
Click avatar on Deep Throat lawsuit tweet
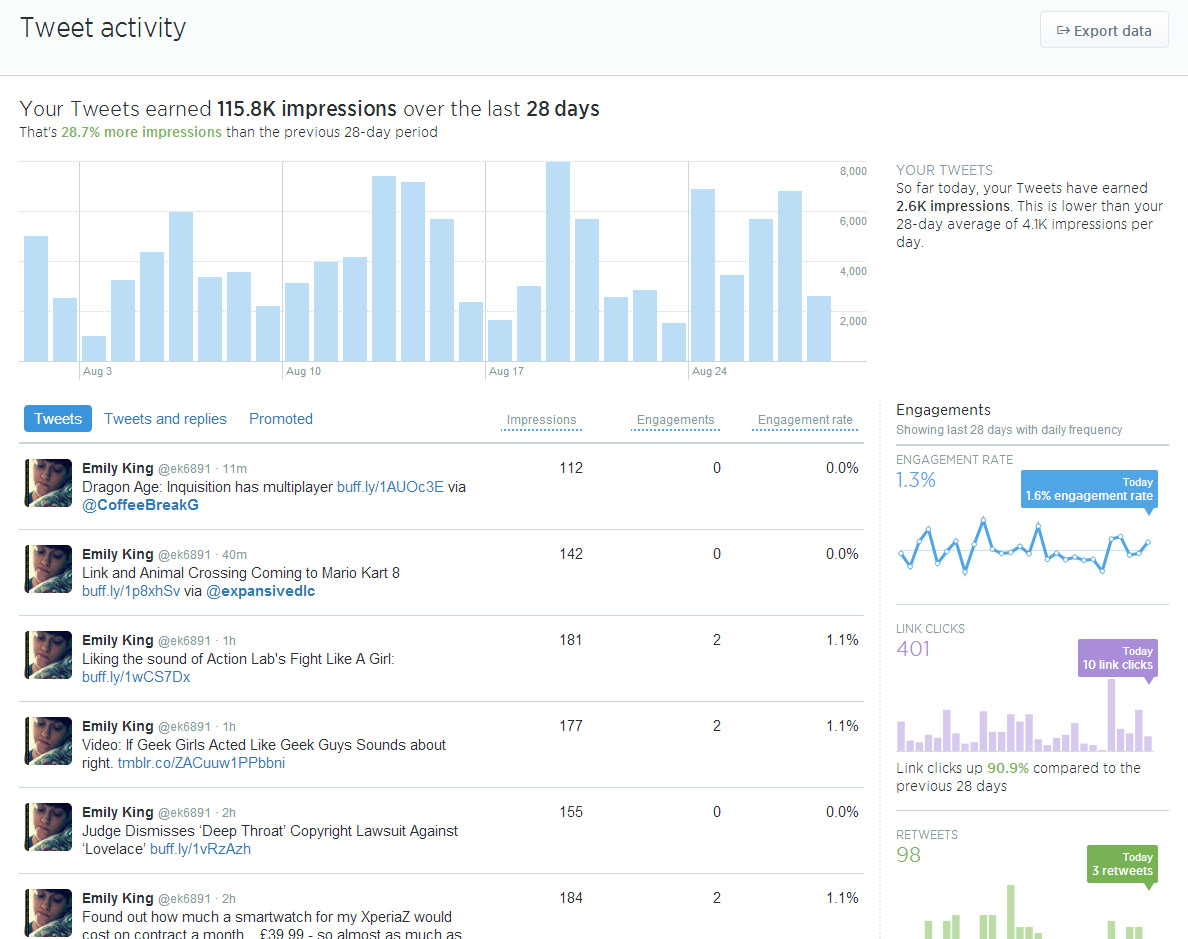pyautogui.click(x=48, y=827)
